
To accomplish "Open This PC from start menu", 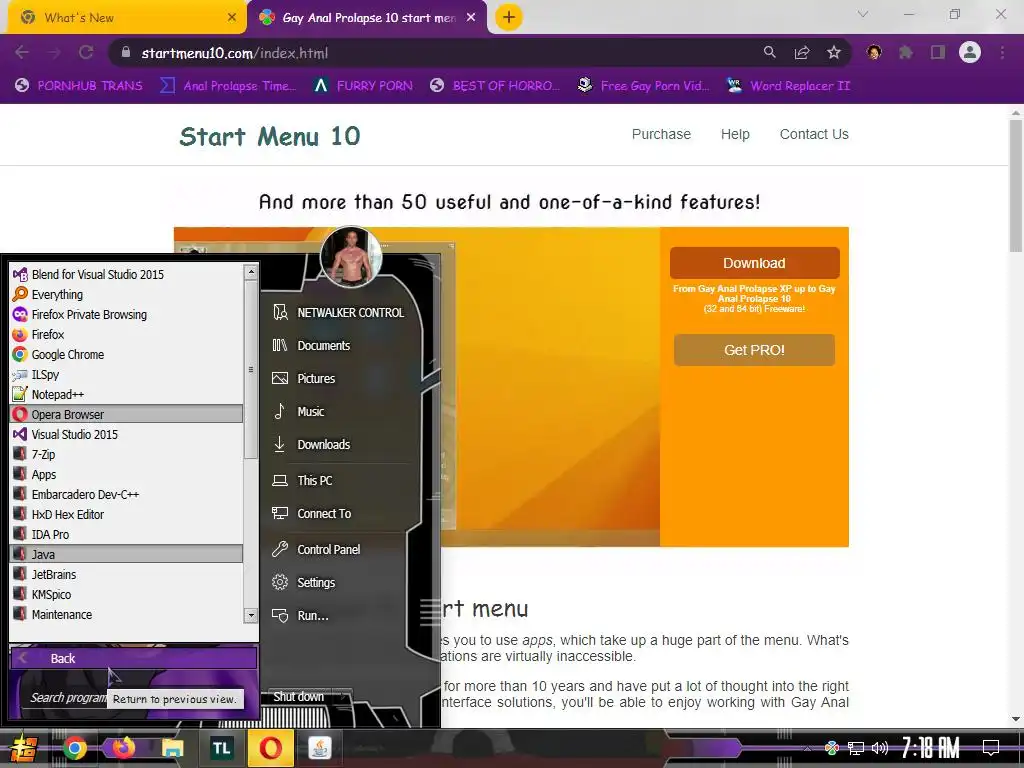I will (x=302, y=481).
